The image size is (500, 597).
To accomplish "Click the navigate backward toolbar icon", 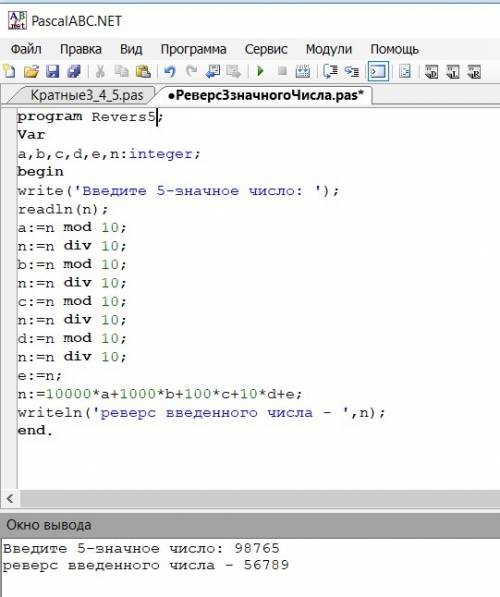I will [212, 72].
